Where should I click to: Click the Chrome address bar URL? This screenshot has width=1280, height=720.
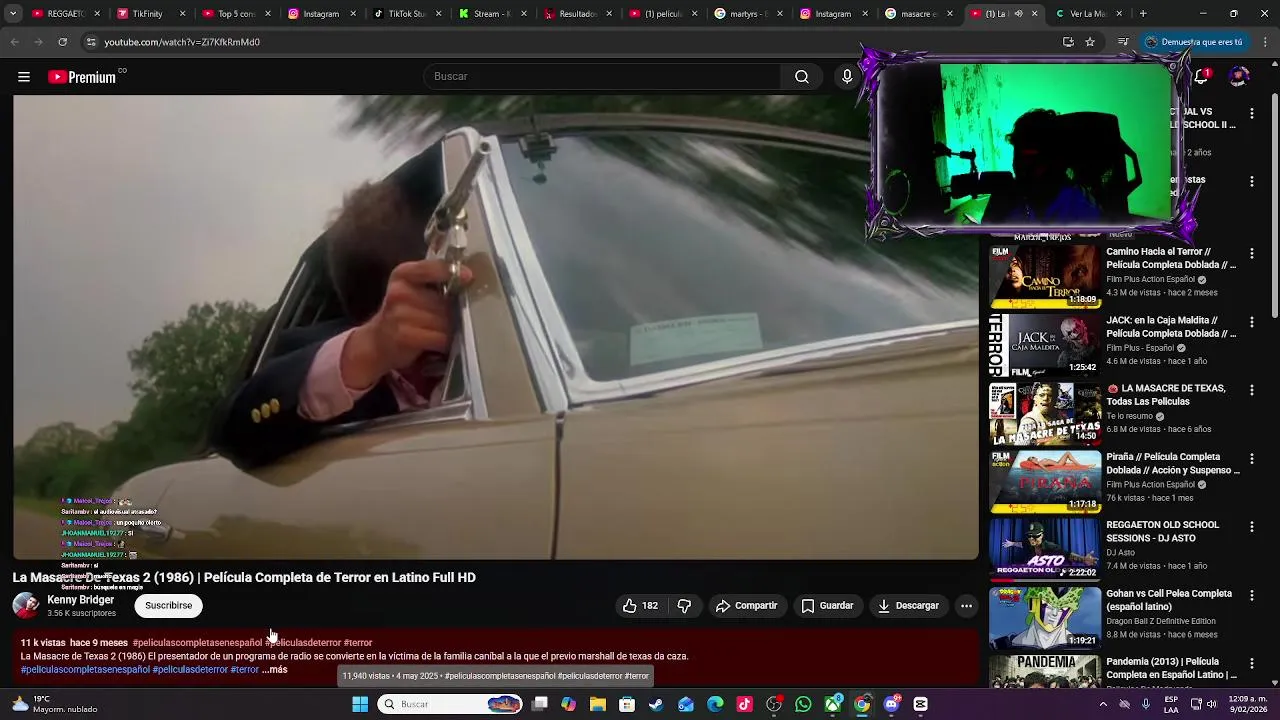tap(182, 42)
